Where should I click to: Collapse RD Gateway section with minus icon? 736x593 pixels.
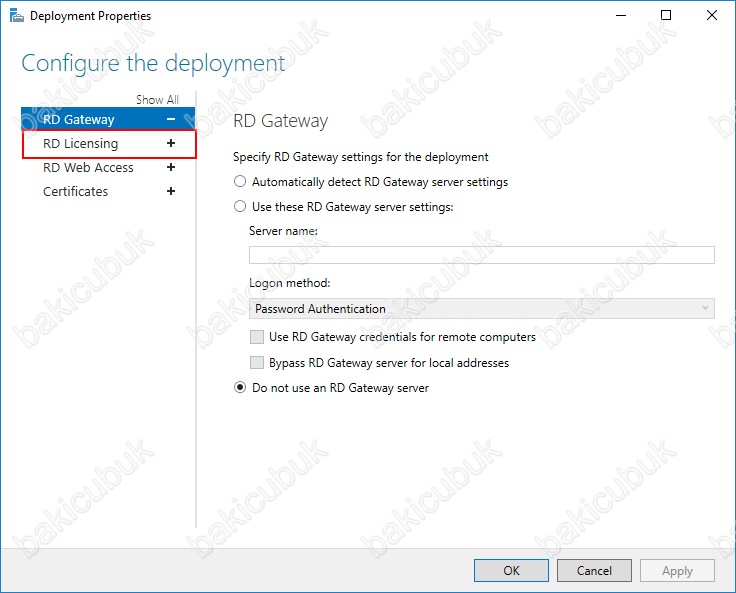point(171,119)
